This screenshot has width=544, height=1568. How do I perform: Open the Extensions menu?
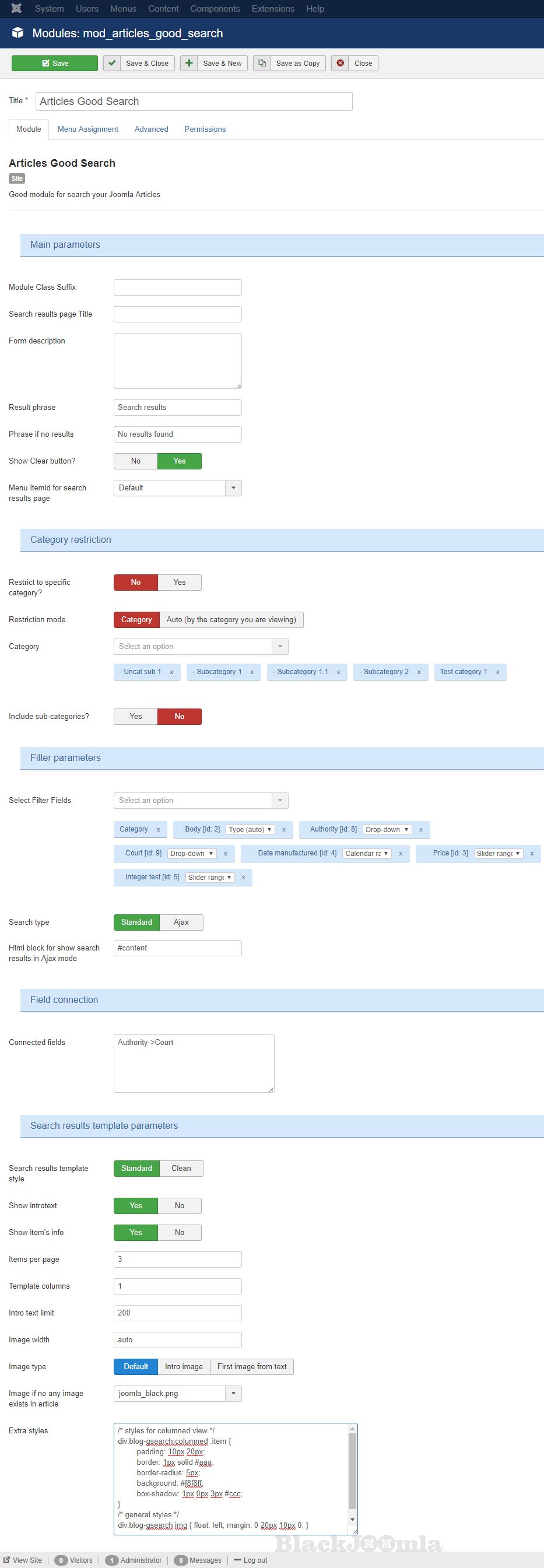[273, 9]
